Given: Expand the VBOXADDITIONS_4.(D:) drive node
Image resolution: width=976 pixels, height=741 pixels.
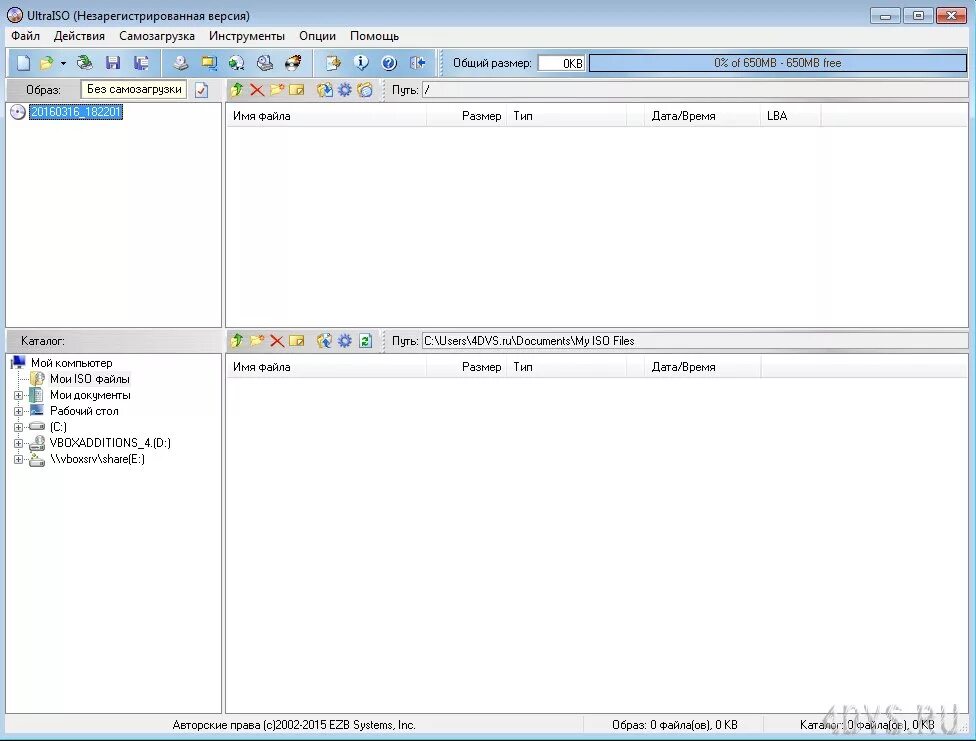Looking at the screenshot, I should [18, 443].
